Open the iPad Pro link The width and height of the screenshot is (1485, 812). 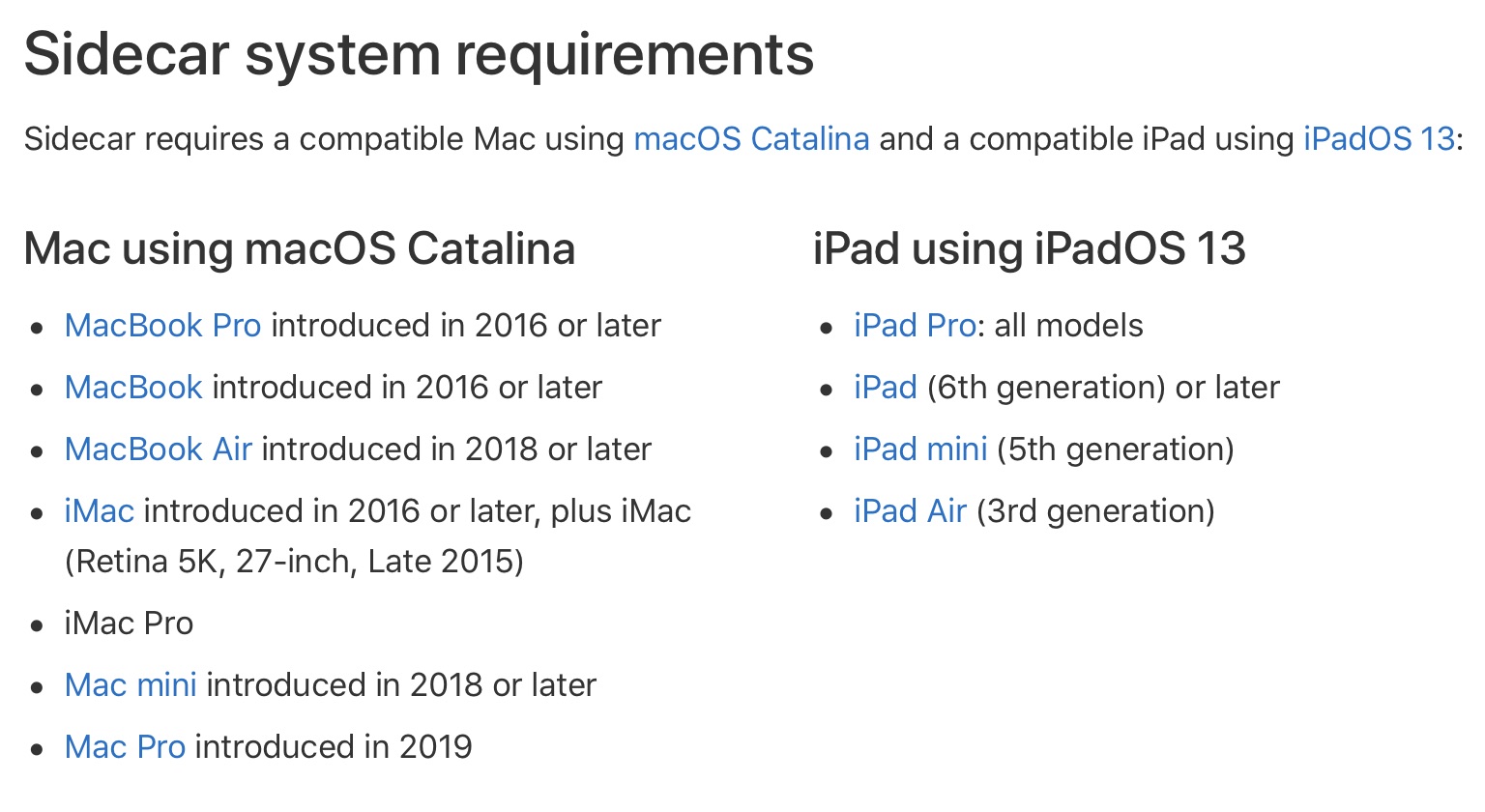click(914, 326)
